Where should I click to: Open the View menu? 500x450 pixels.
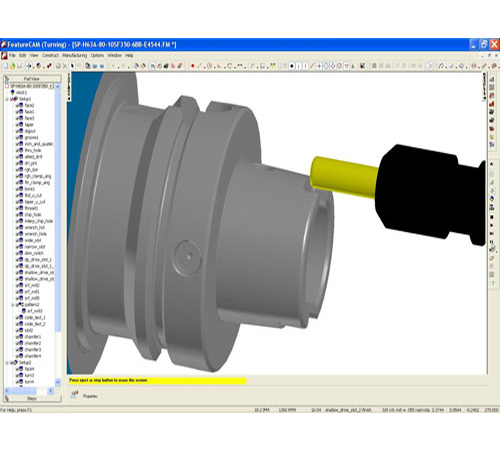34,55
